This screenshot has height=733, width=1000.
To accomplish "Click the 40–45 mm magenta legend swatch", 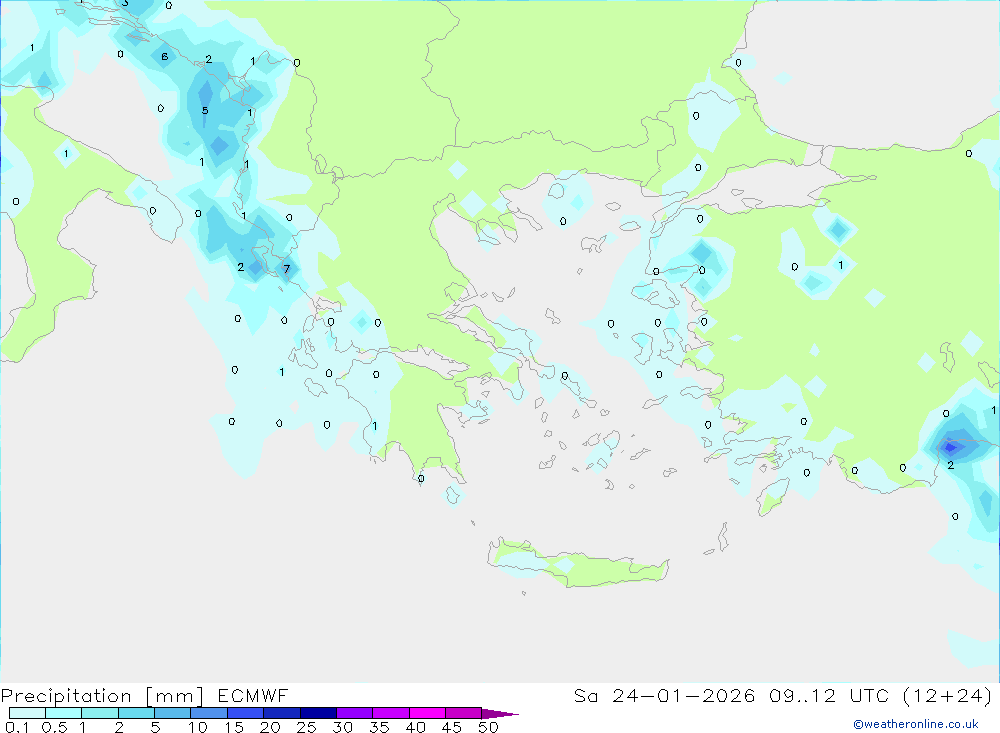I will point(427,713).
